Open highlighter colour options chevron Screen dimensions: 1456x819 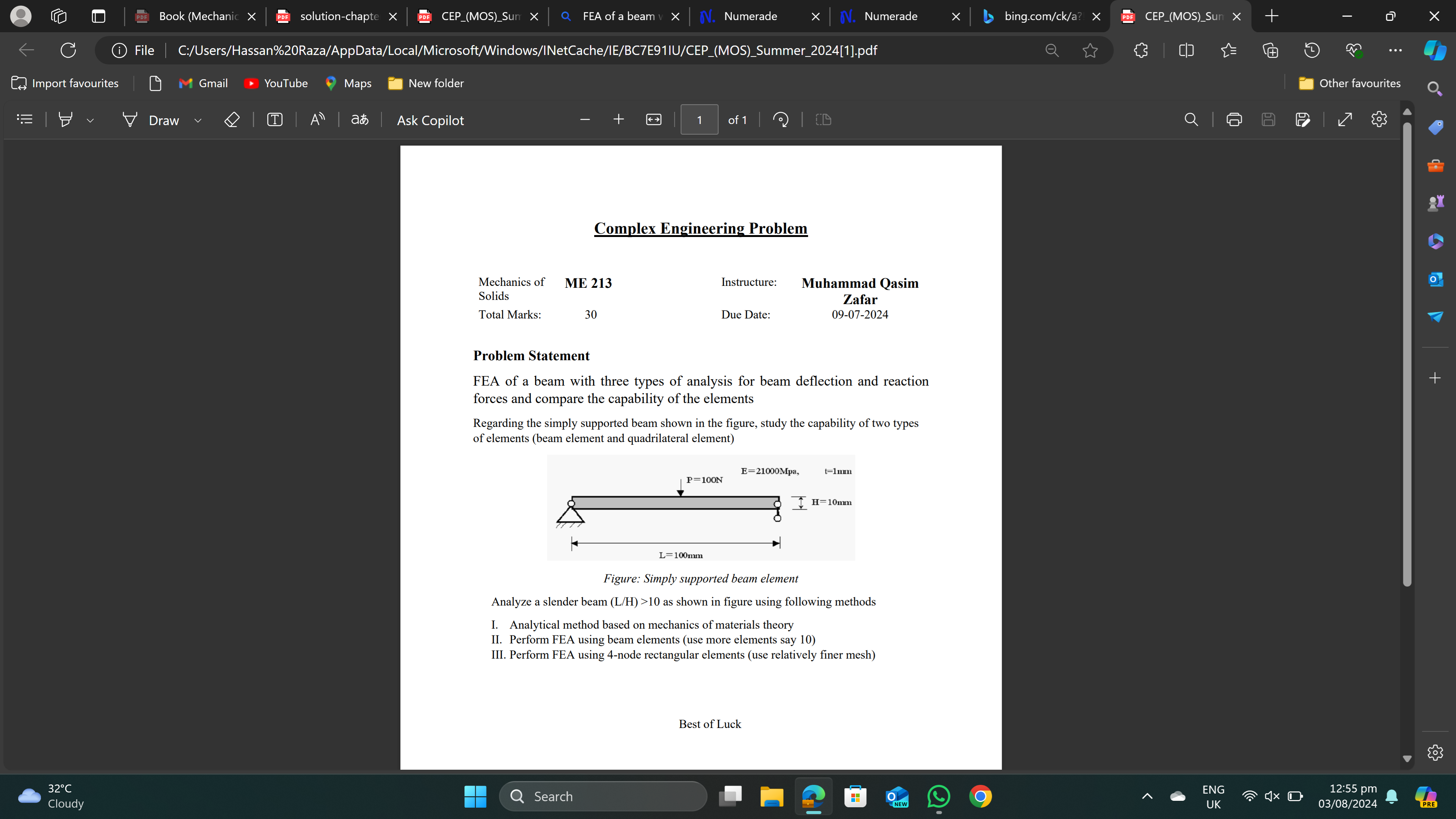(x=91, y=120)
